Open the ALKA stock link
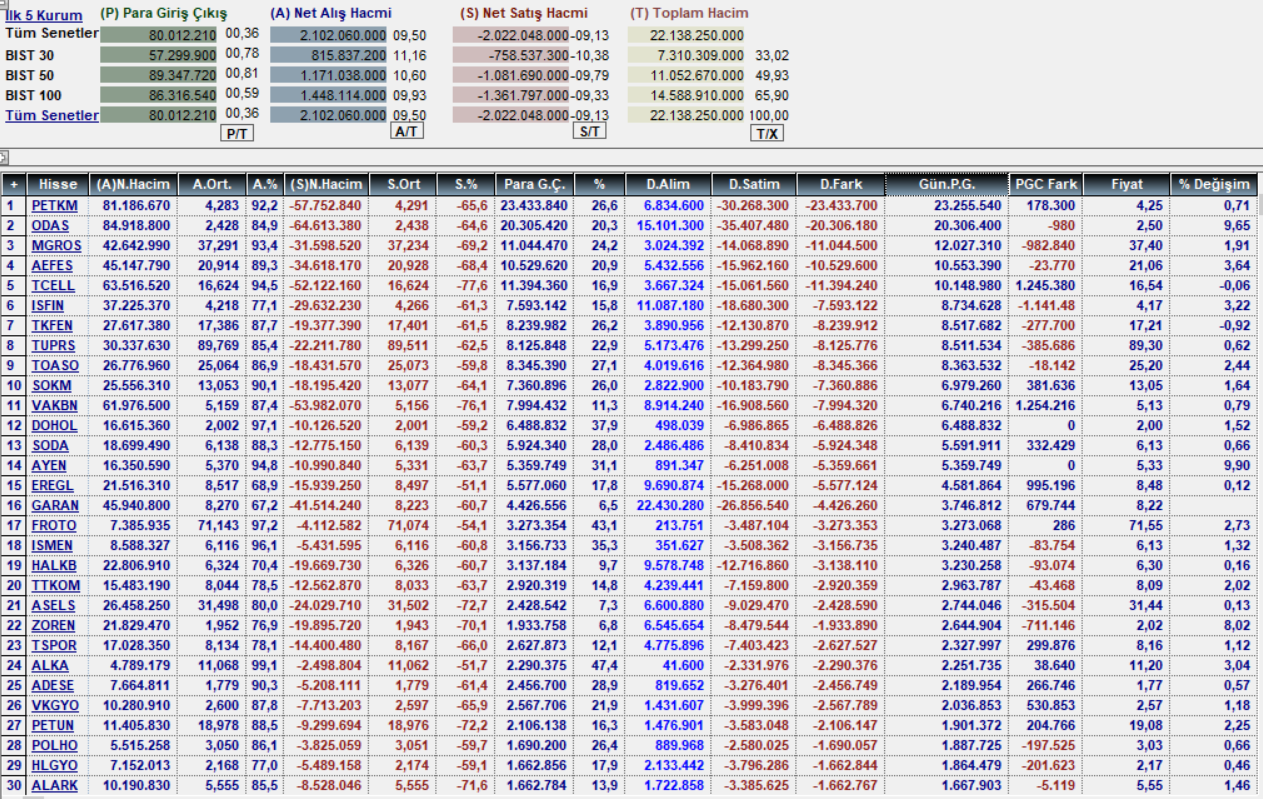 coord(49,665)
